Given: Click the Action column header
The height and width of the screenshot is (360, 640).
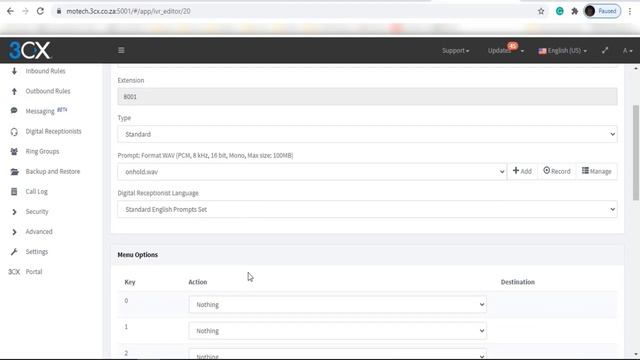Looking at the screenshot, I should pyautogui.click(x=198, y=282).
